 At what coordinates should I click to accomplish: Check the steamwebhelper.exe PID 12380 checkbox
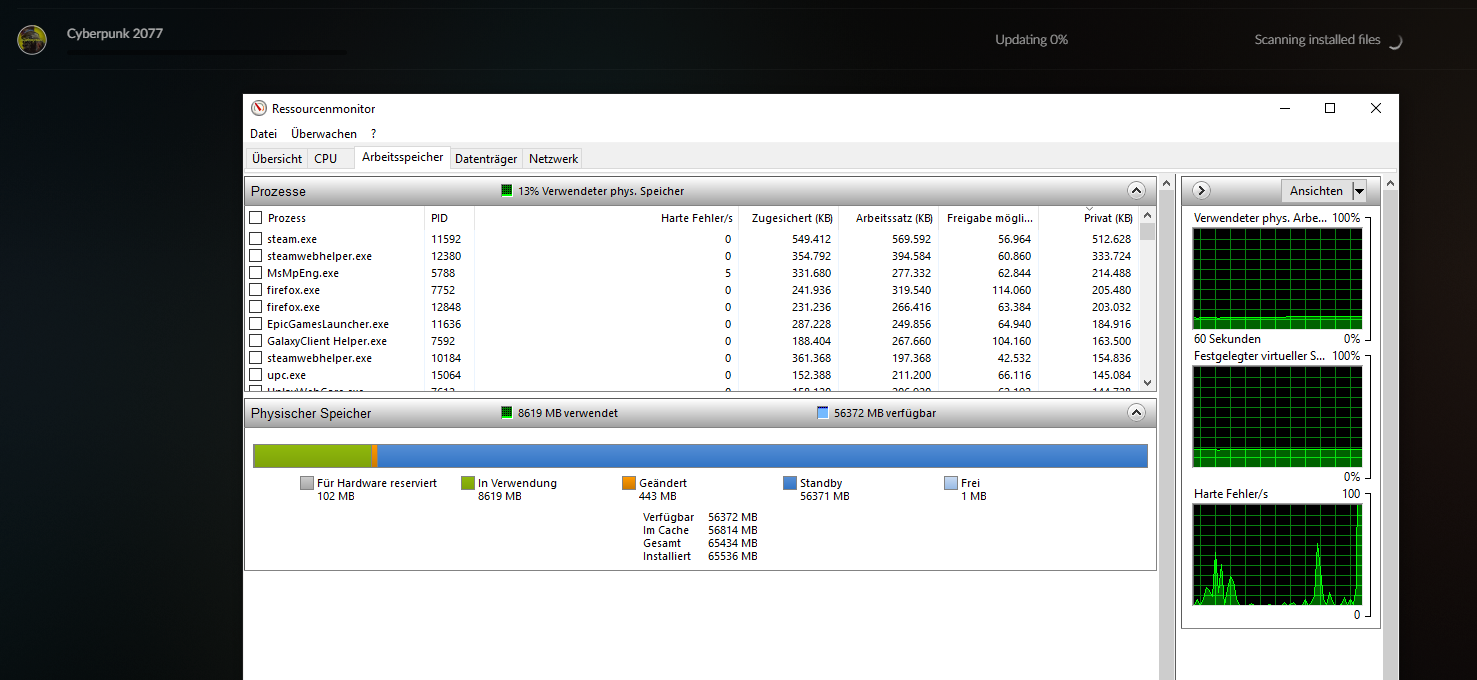pyautogui.click(x=256, y=256)
